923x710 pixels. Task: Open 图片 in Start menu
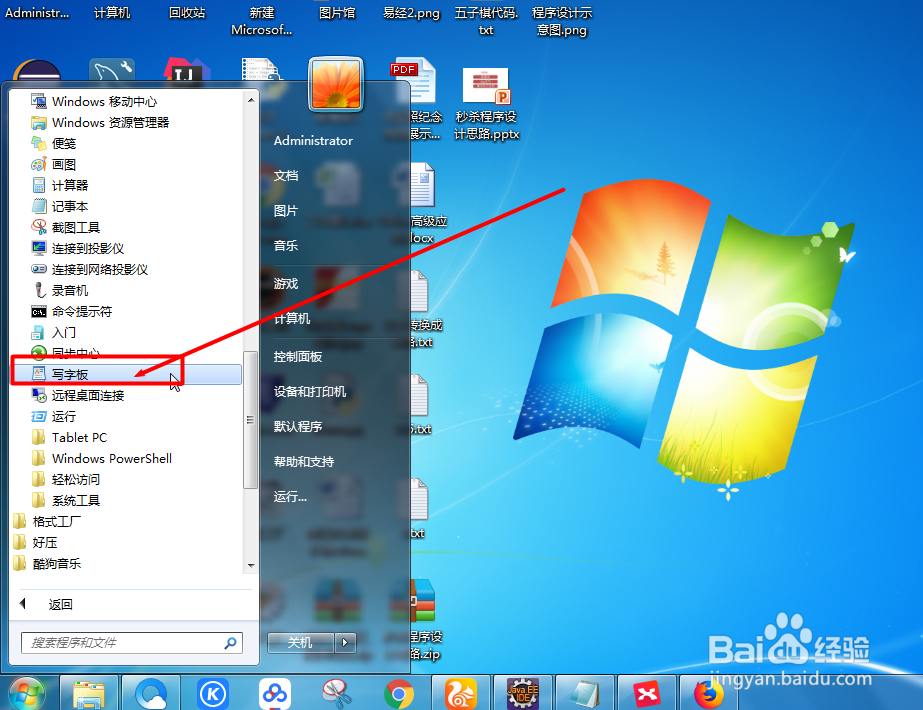(286, 211)
